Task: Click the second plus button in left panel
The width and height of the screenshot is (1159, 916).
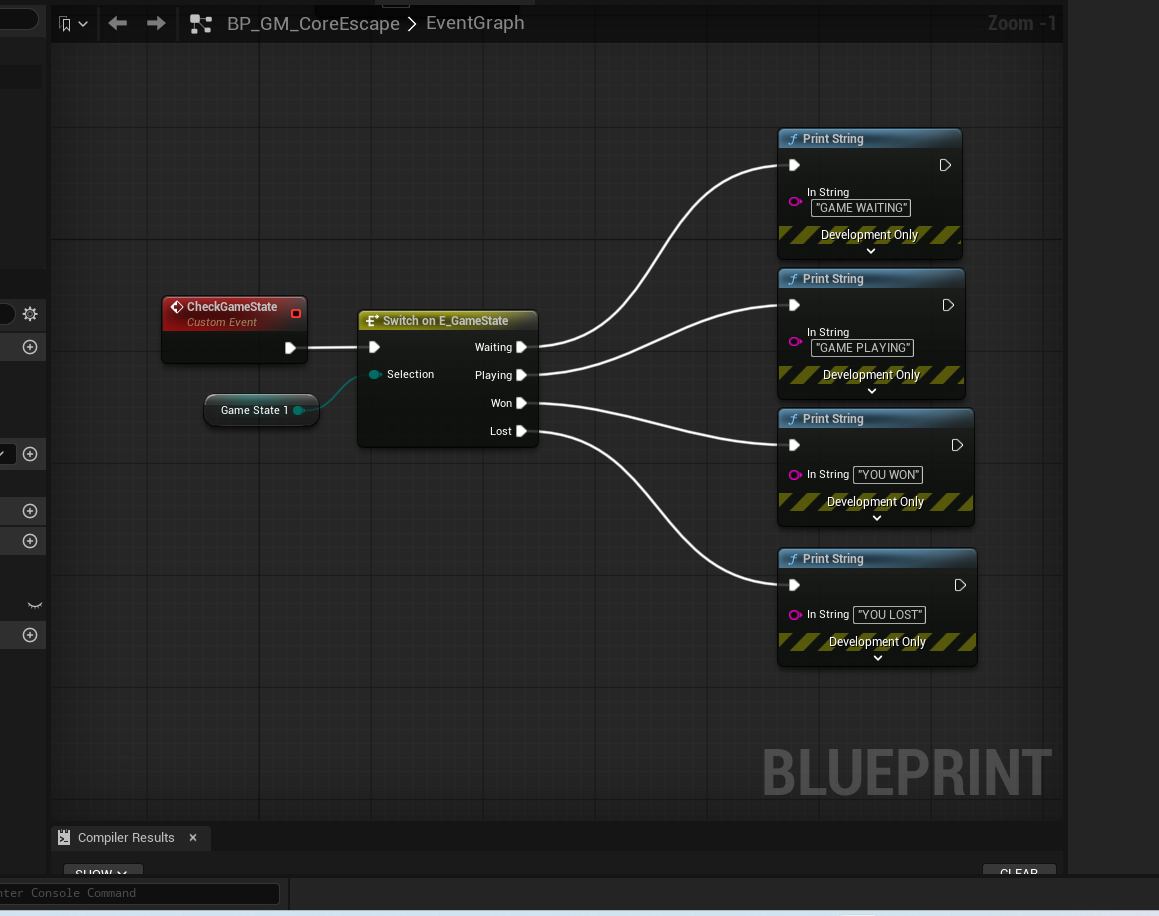Action: (x=30, y=454)
